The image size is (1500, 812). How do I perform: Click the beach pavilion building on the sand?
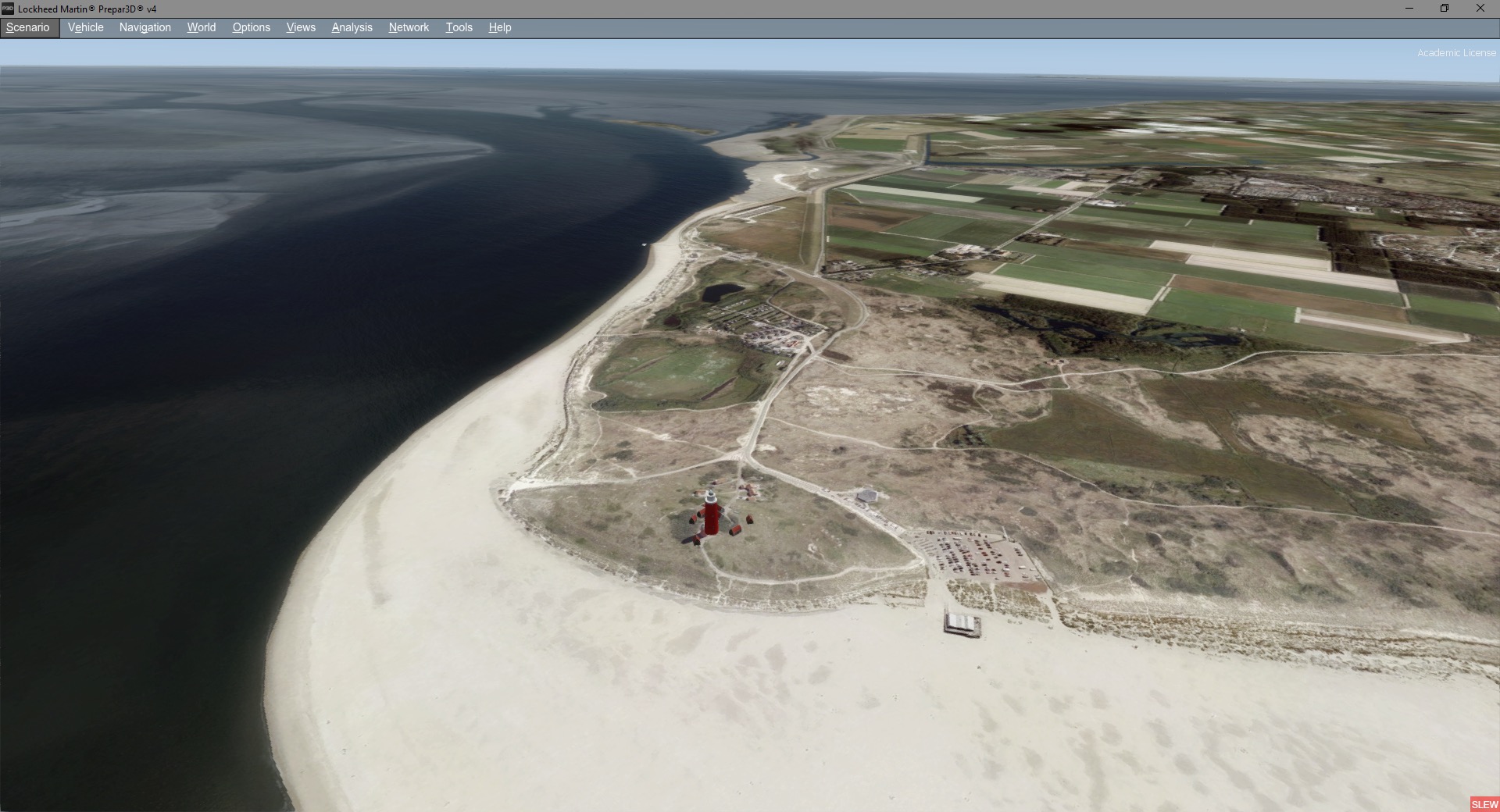(962, 623)
